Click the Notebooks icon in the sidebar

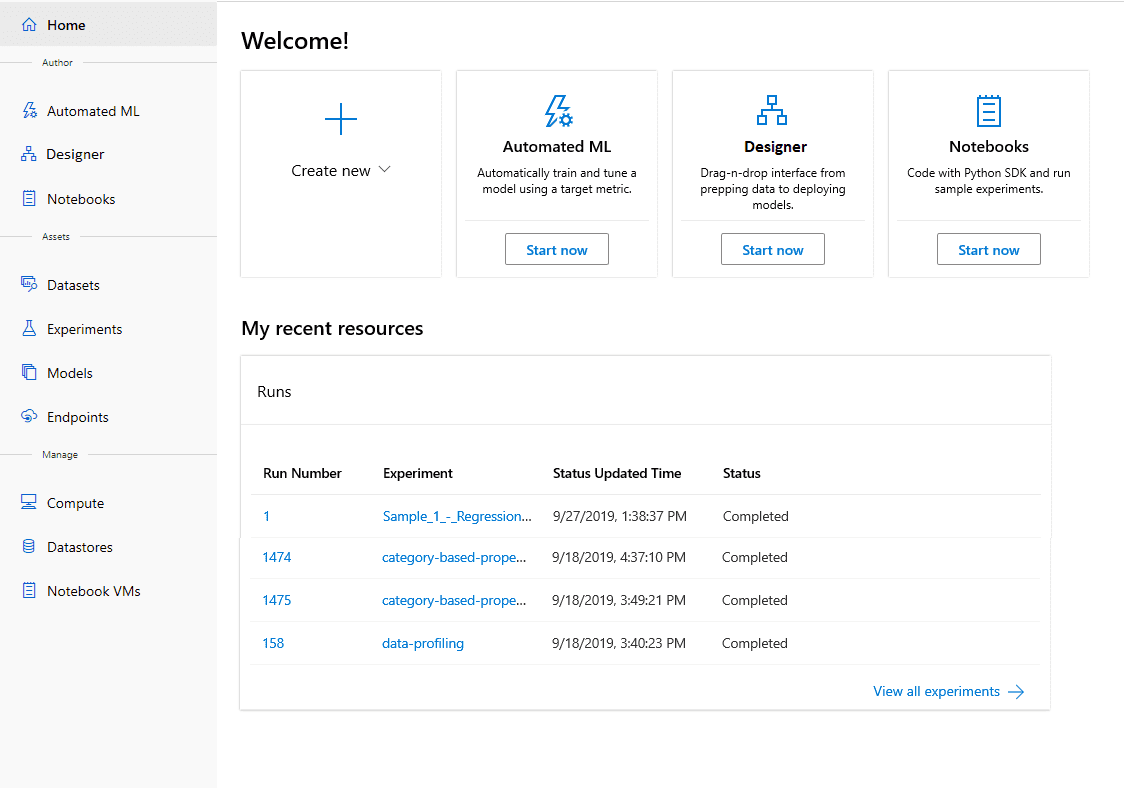click(29, 199)
